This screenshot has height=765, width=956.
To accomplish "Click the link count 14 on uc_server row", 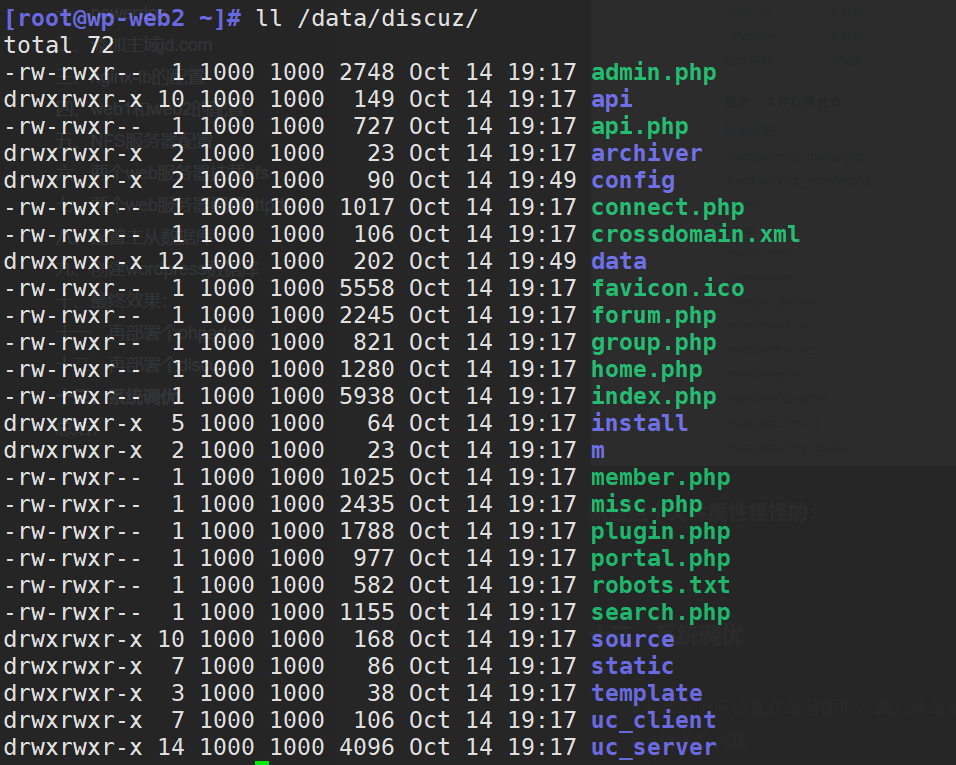I will [x=171, y=748].
